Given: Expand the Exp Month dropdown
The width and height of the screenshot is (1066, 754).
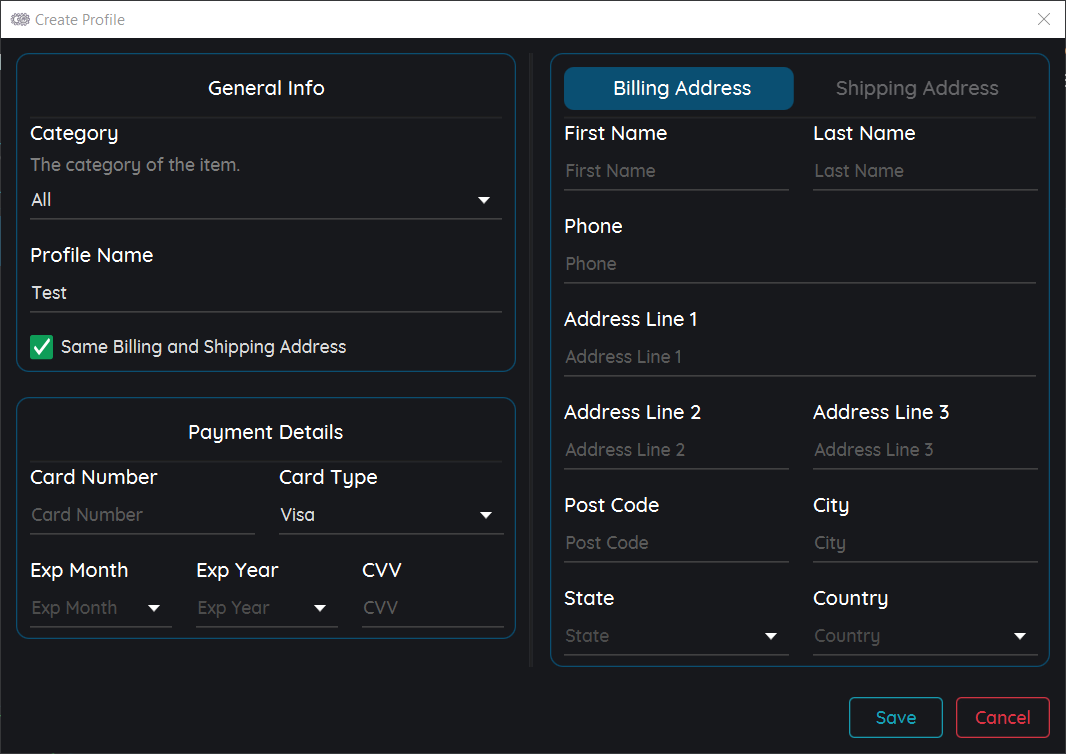Looking at the screenshot, I should tap(100, 607).
